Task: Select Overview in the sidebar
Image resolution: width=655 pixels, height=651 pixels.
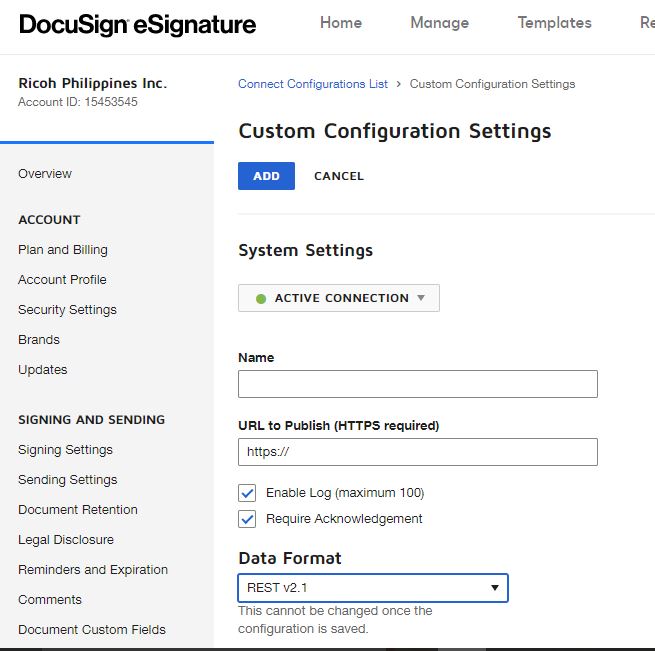Action: coord(45,174)
